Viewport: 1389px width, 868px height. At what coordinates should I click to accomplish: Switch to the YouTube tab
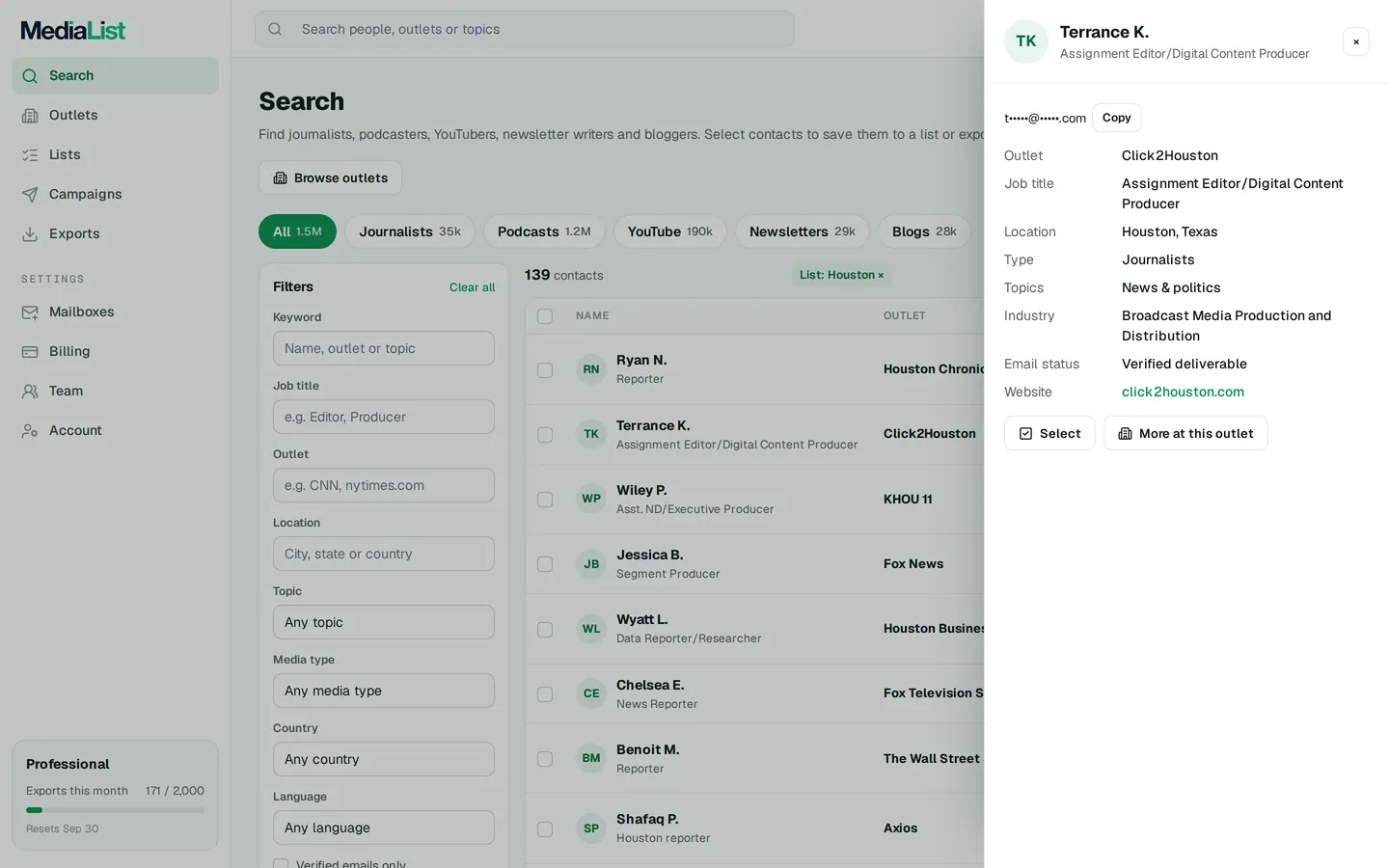pos(670,231)
